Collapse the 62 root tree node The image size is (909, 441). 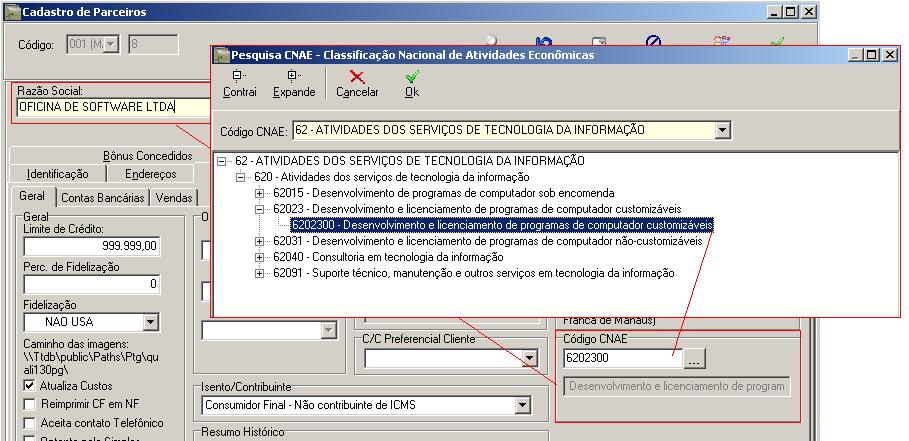(x=221, y=161)
